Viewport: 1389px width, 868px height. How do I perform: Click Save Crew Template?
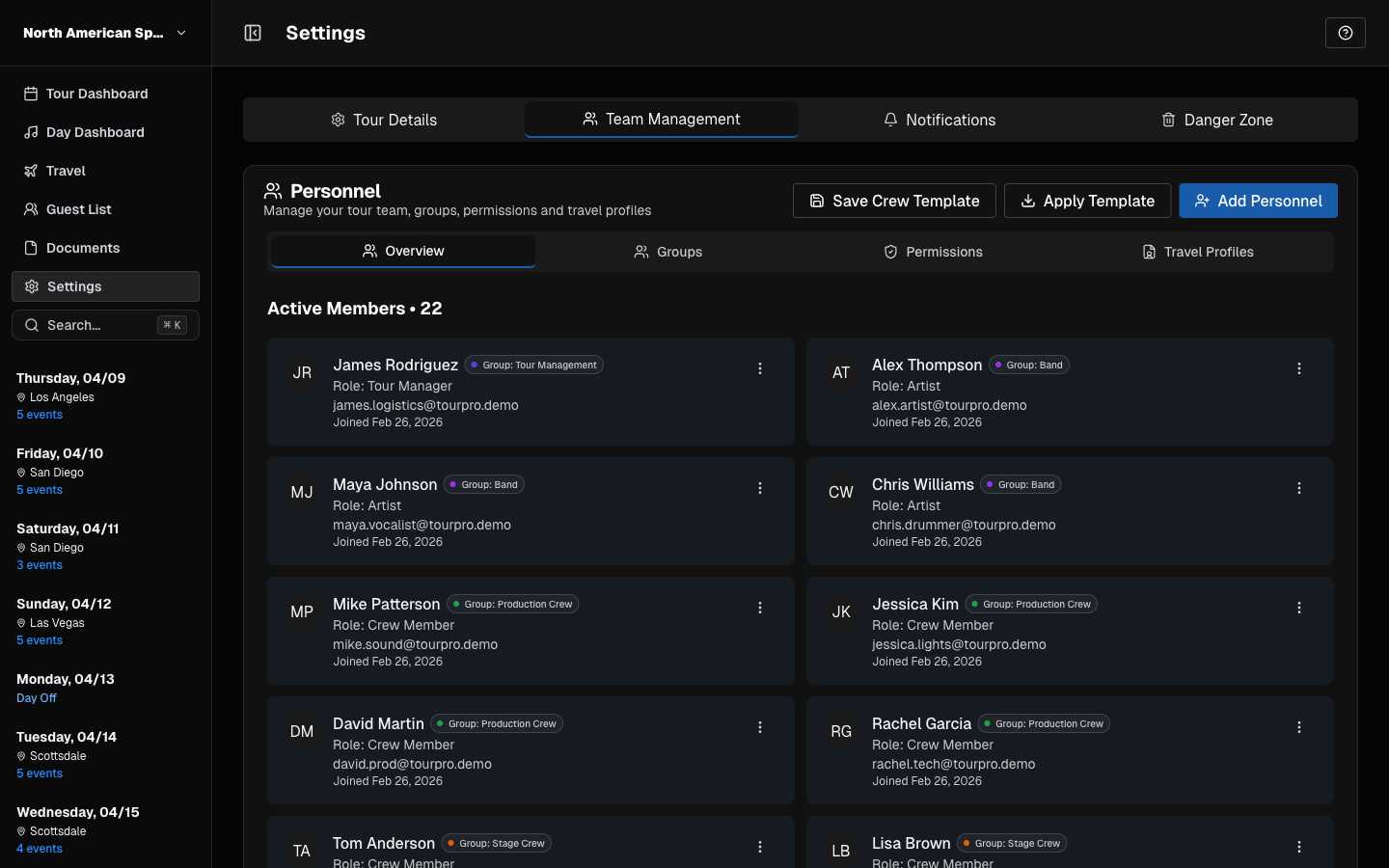[893, 201]
